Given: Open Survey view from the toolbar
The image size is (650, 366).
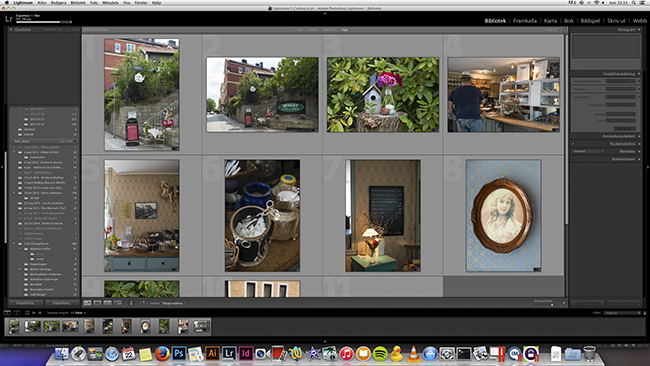Looking at the screenshot, I should click(118, 303).
